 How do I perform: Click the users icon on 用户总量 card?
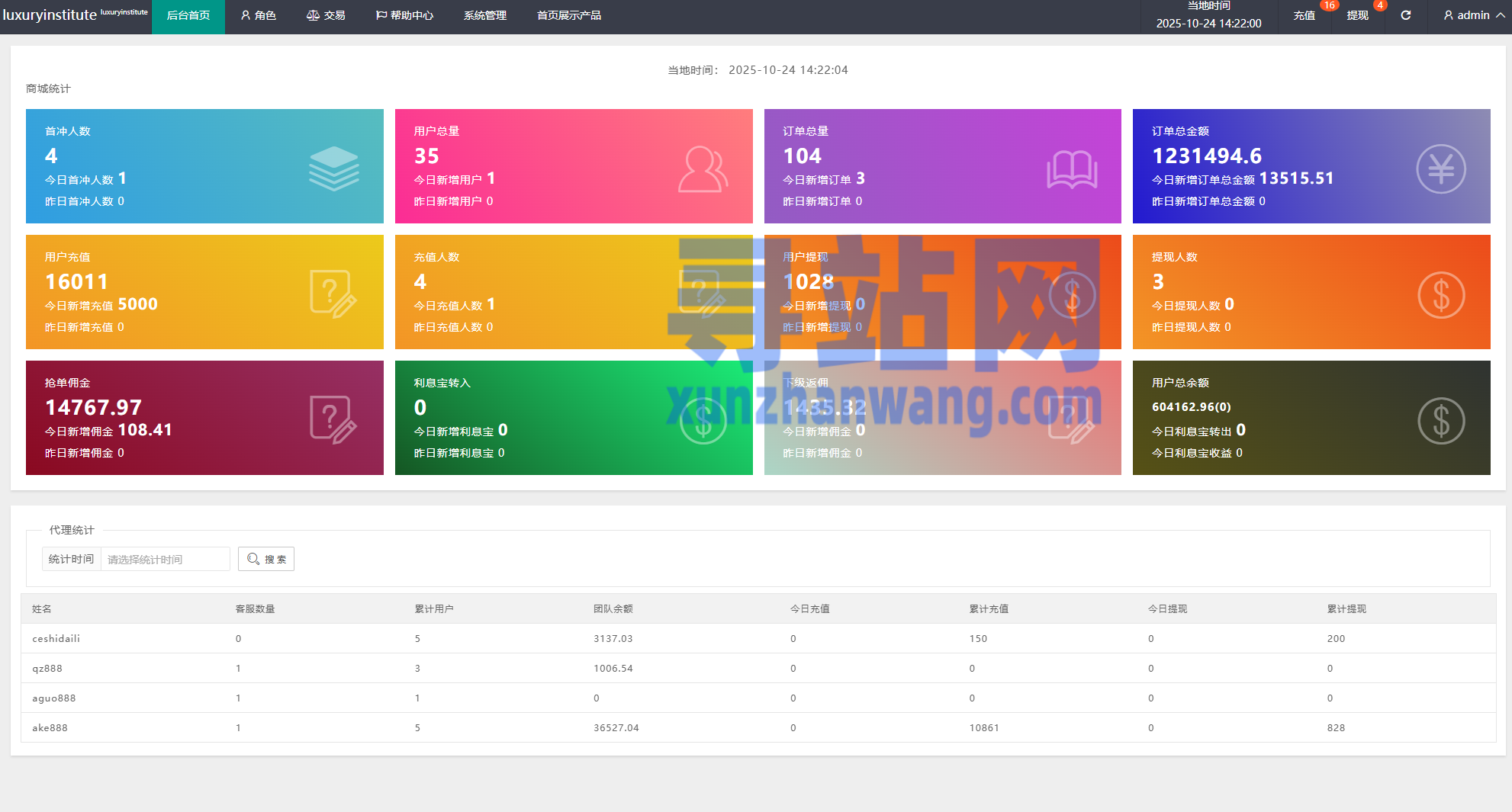[x=703, y=168]
